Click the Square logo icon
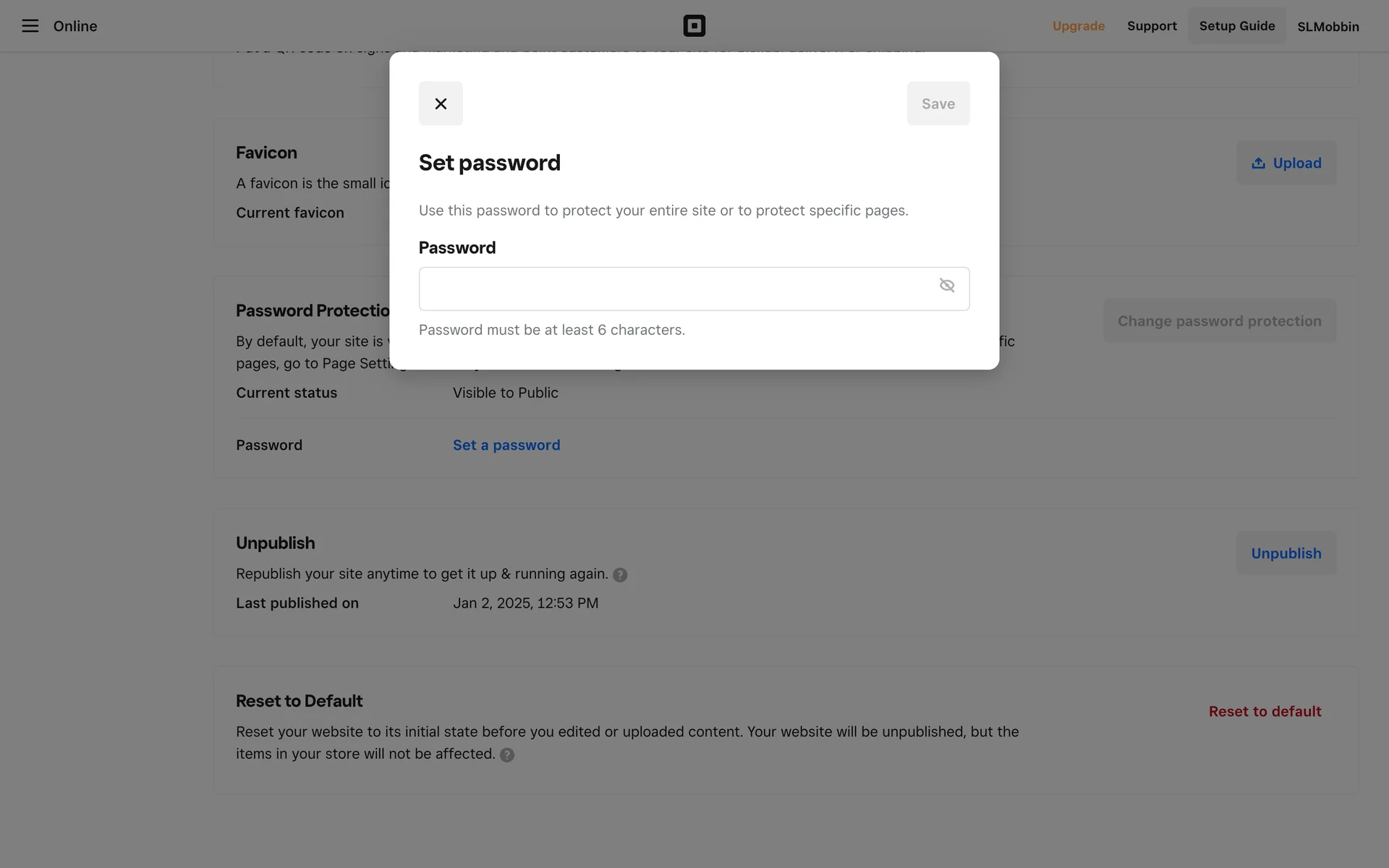Screen dimensions: 1389x868 694,26
